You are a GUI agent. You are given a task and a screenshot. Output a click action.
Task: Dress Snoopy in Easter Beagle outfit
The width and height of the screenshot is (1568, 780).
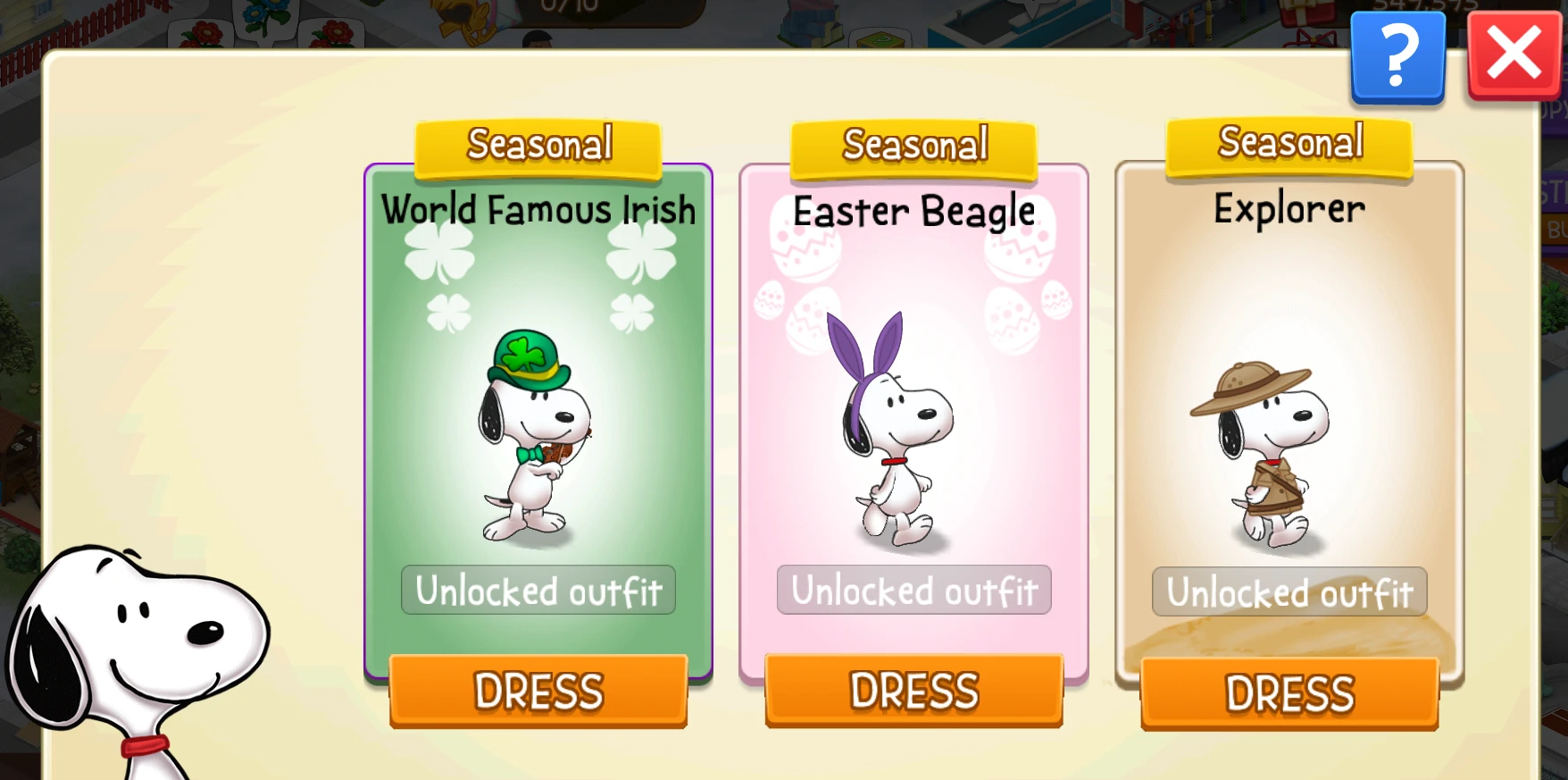pyautogui.click(x=914, y=691)
